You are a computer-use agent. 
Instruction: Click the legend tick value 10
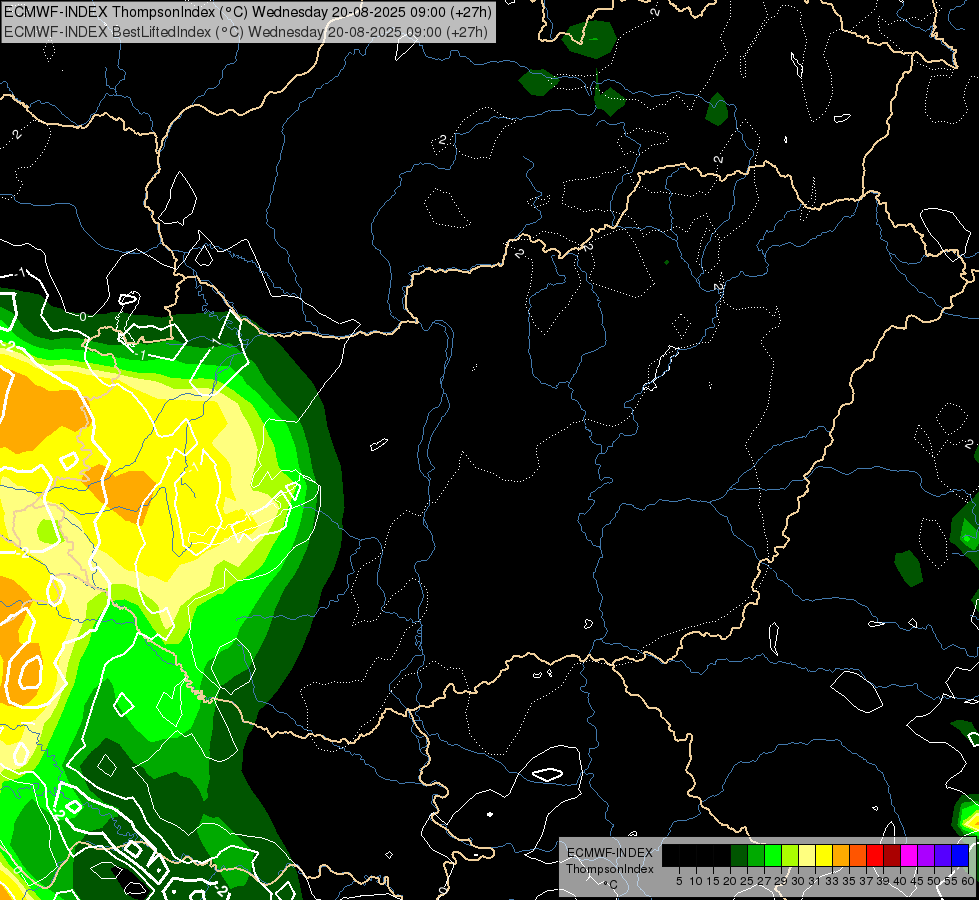(696, 881)
